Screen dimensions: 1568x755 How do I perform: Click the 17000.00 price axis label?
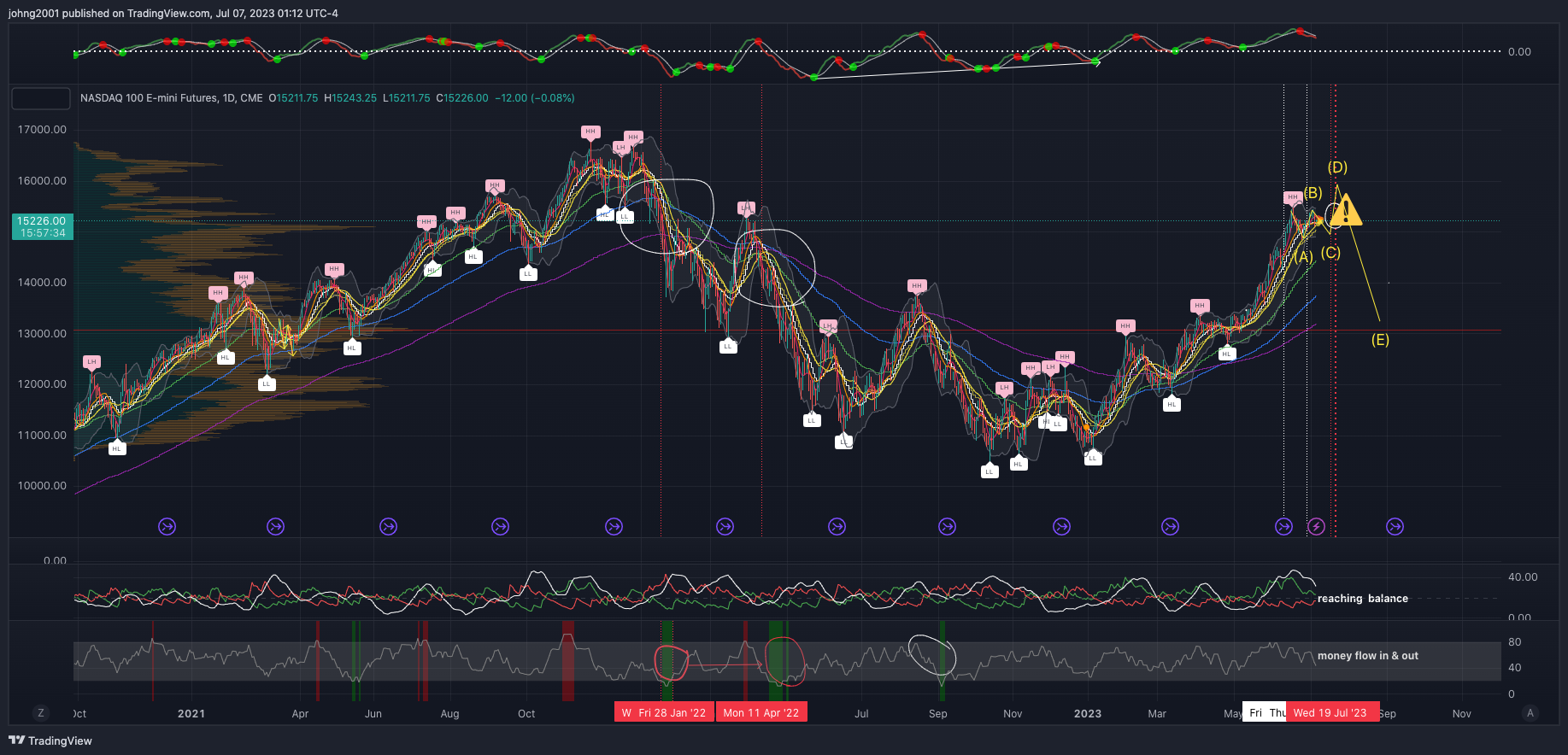[42, 130]
